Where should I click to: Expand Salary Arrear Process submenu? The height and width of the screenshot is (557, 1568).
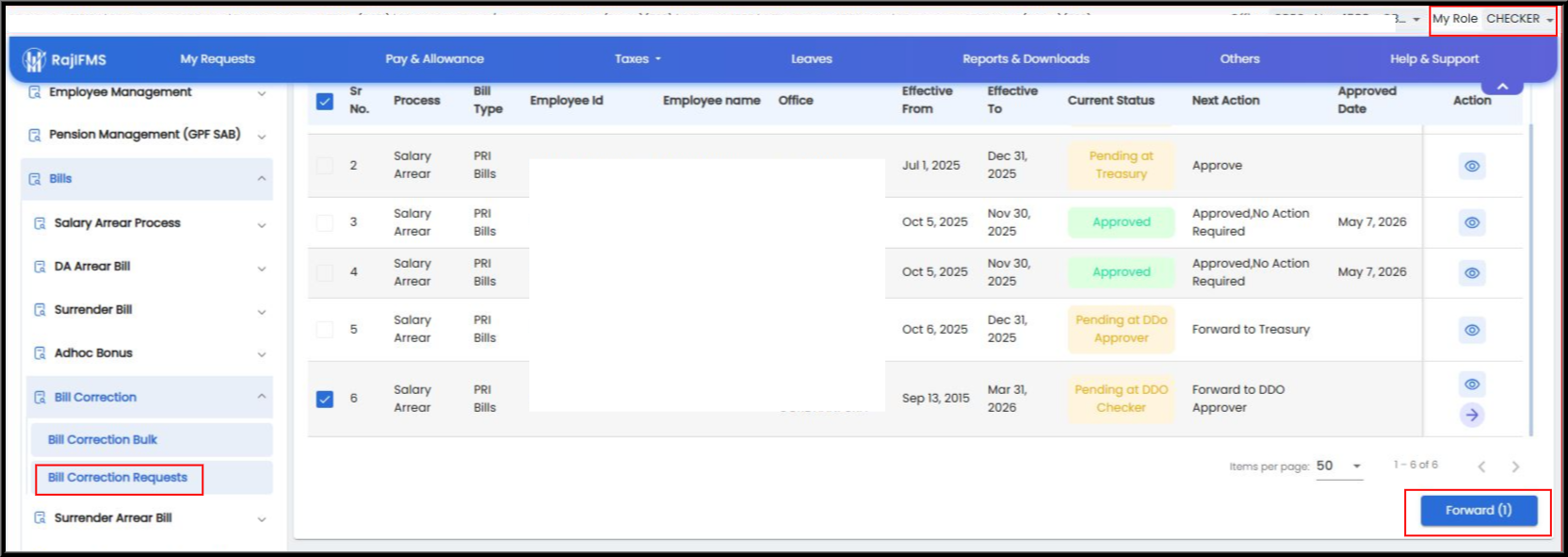point(262,225)
